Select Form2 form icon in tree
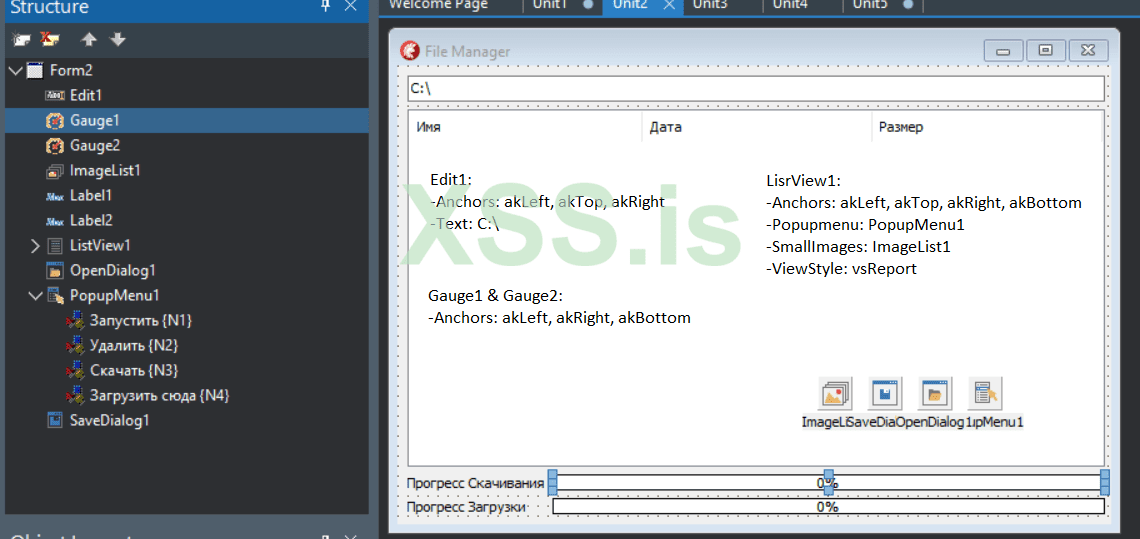Screen dimensions: 1140x539 tap(35, 71)
